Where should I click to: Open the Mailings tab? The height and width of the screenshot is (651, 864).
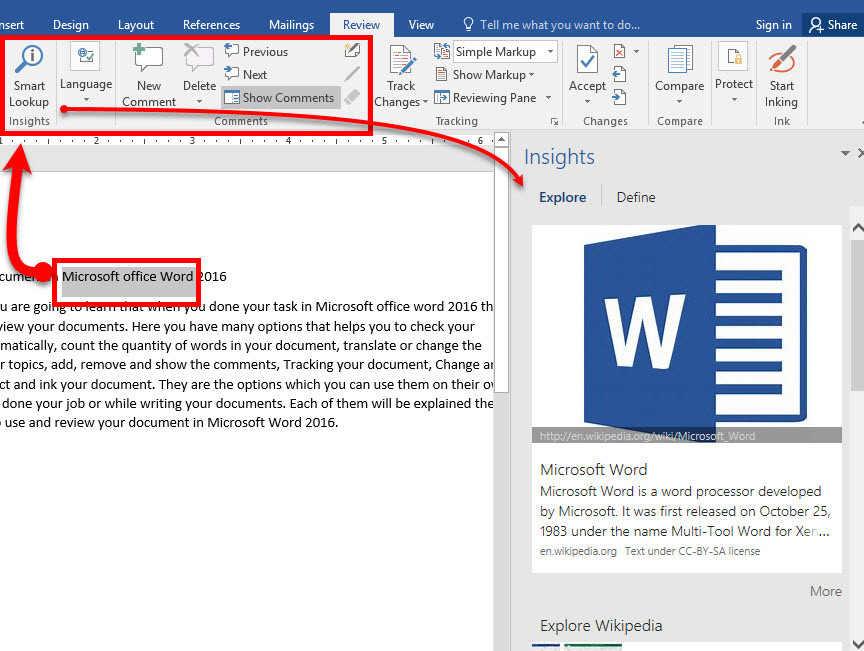pos(291,25)
